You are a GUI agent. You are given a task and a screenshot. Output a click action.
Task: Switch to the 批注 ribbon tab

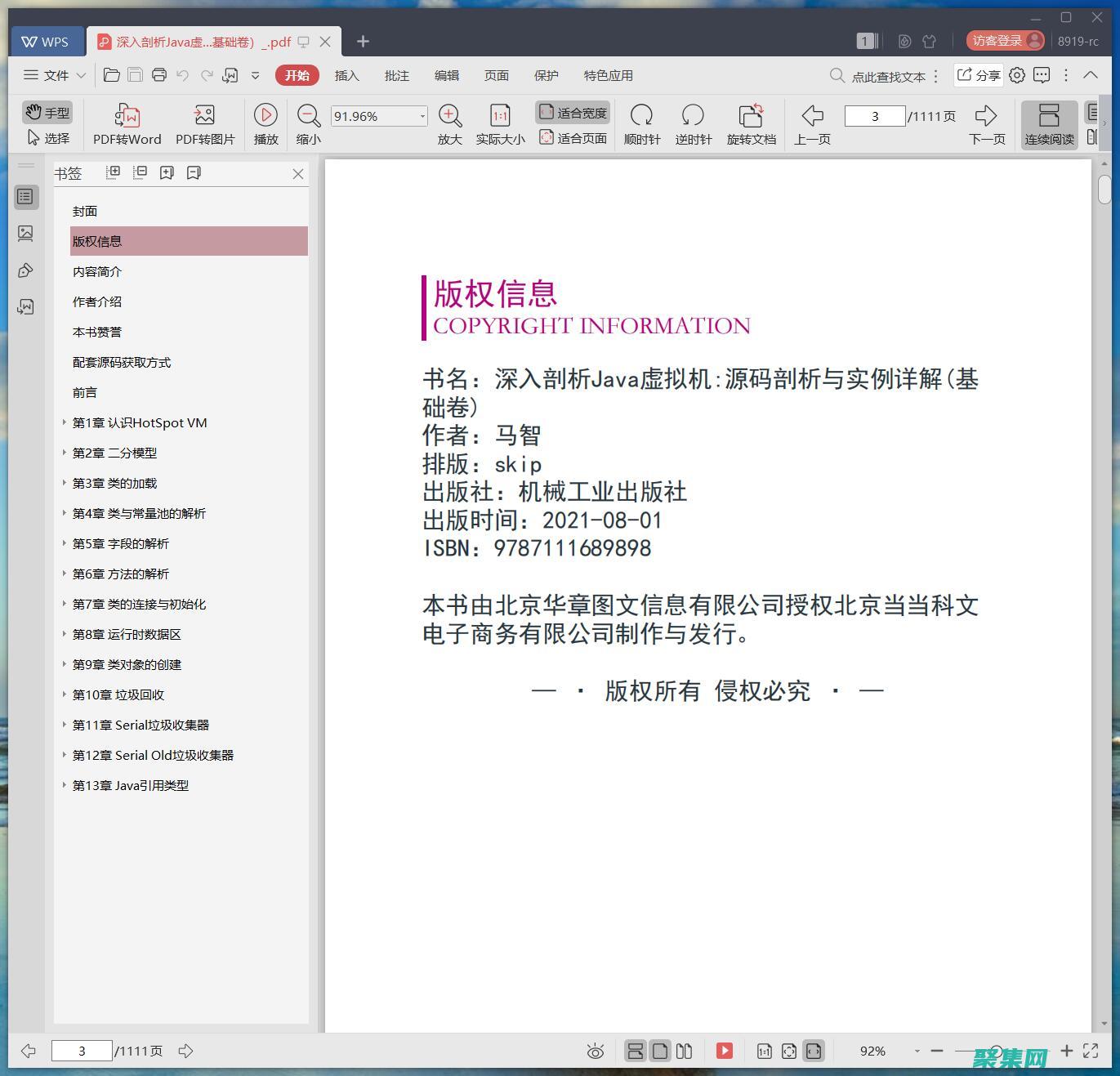coord(397,75)
